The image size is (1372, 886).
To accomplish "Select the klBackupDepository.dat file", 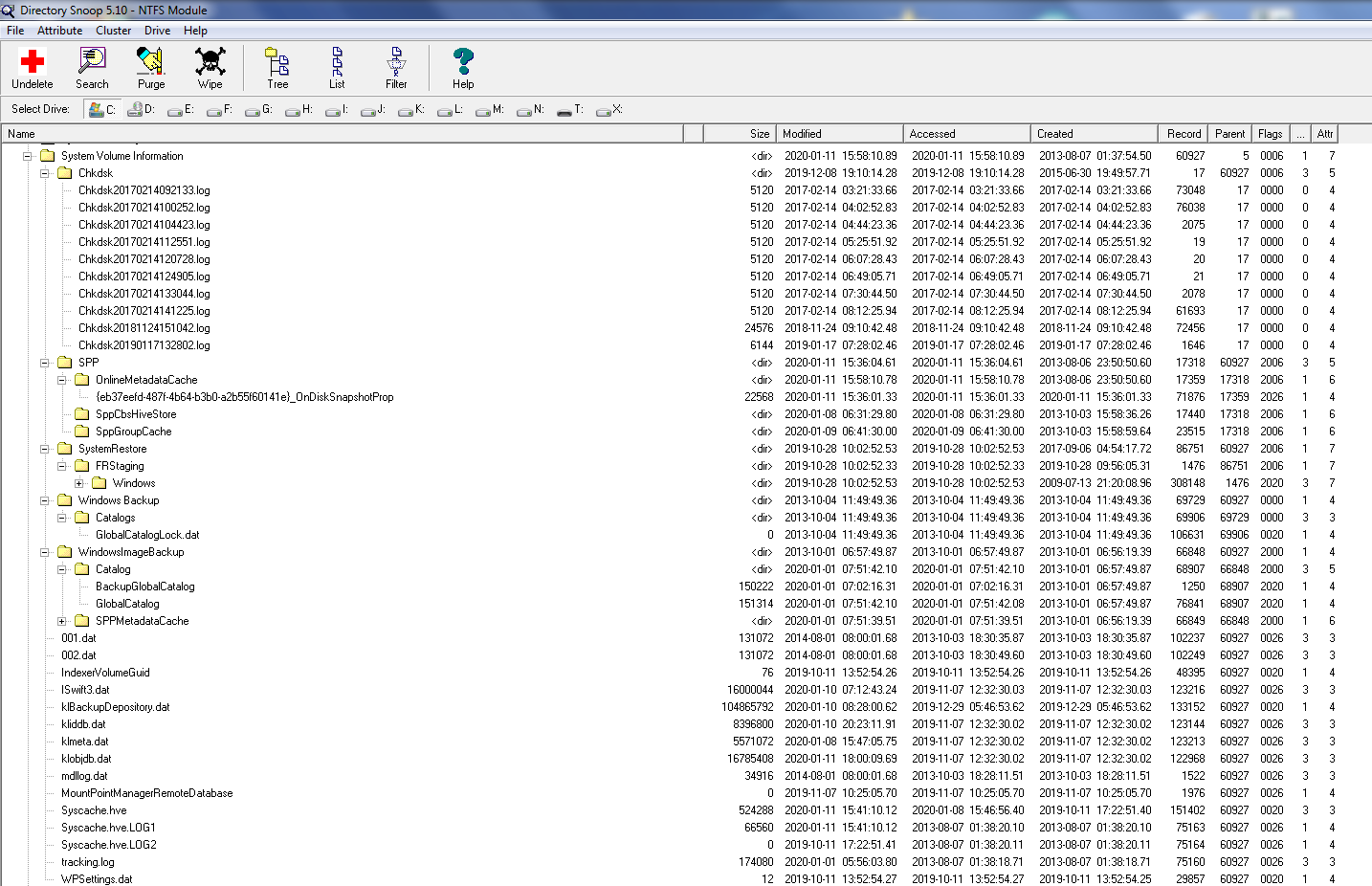I will click(116, 707).
